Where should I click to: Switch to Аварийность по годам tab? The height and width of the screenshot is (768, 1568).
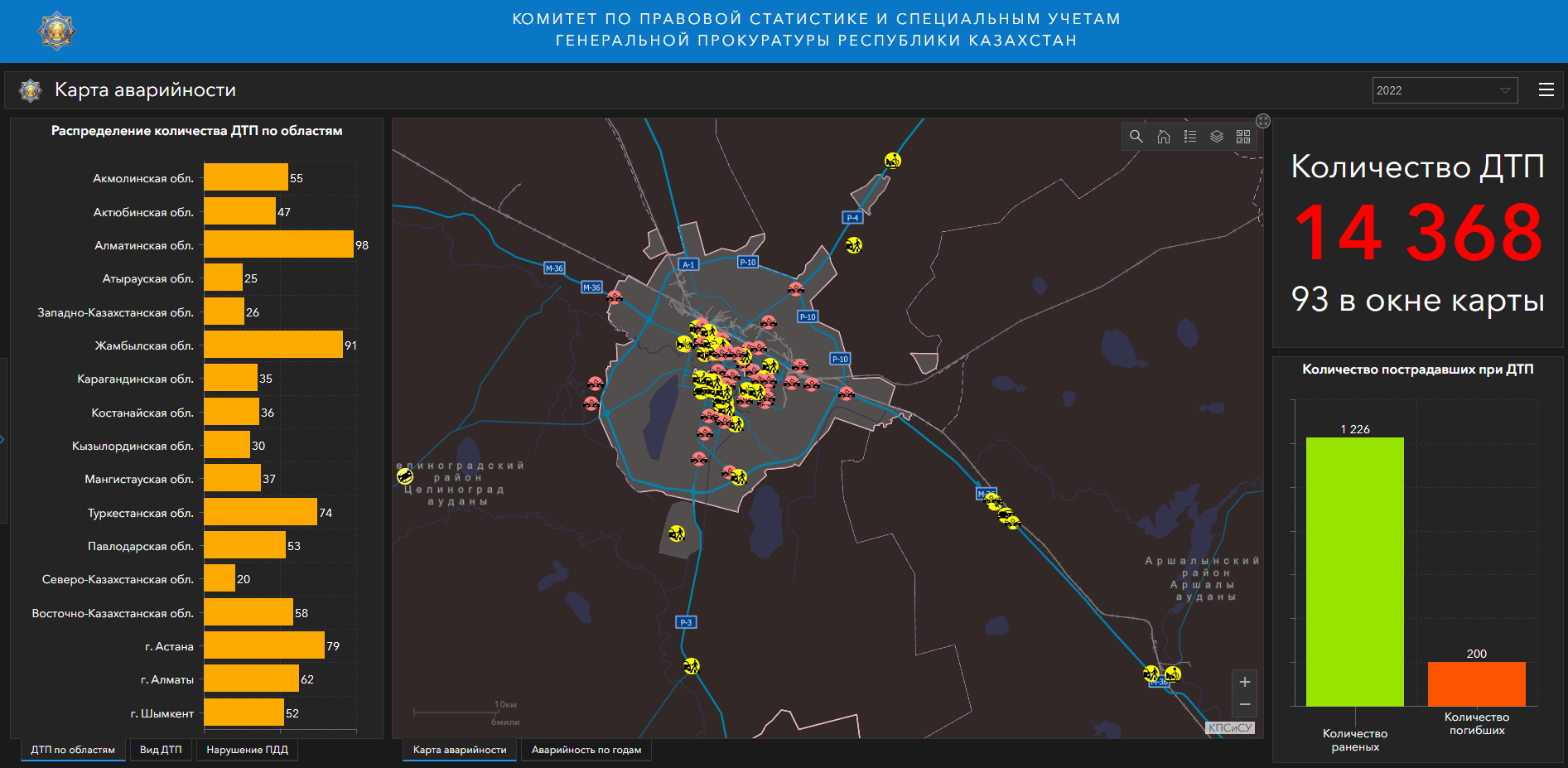coord(586,750)
